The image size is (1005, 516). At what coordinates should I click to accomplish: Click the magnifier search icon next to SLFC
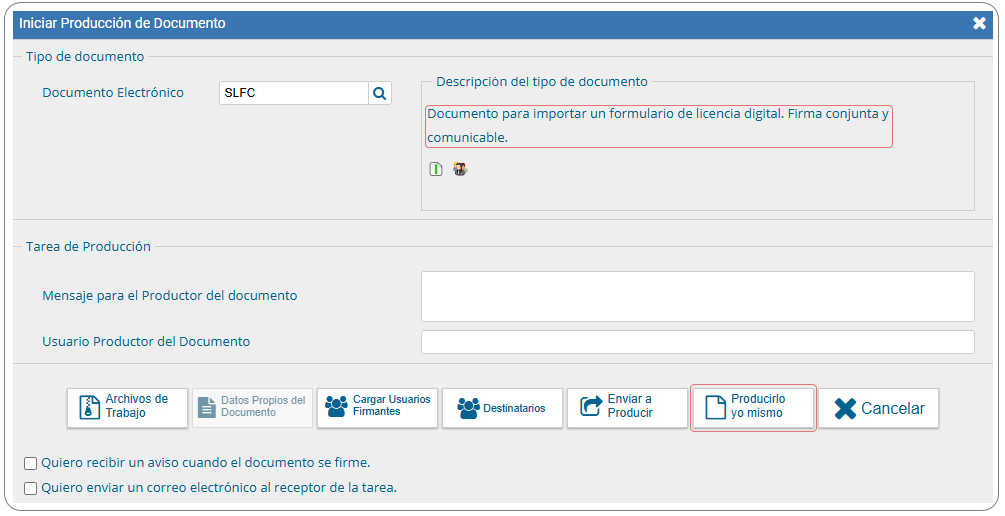tap(379, 93)
